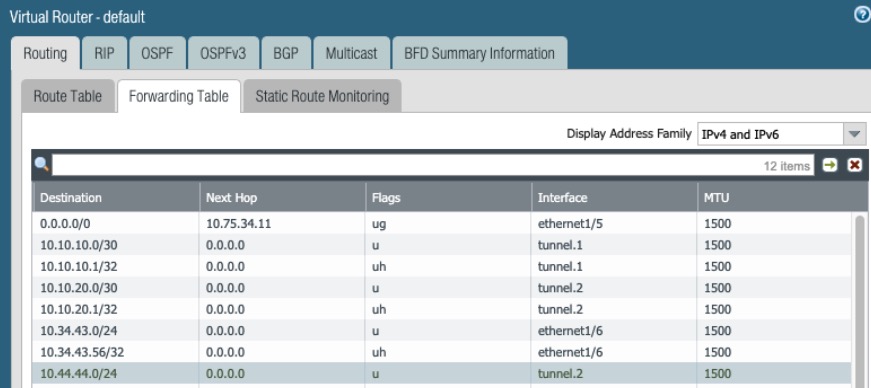The image size is (871, 388).
Task: Open the help question mark icon
Action: 862,16
